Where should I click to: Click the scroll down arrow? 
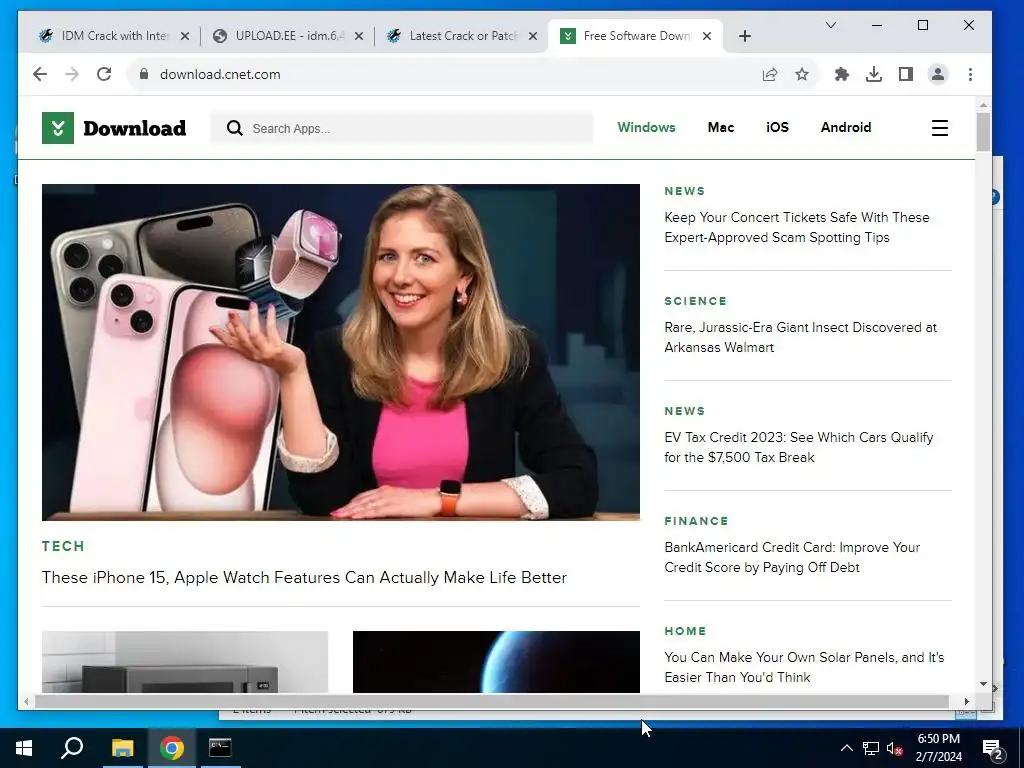point(984,684)
